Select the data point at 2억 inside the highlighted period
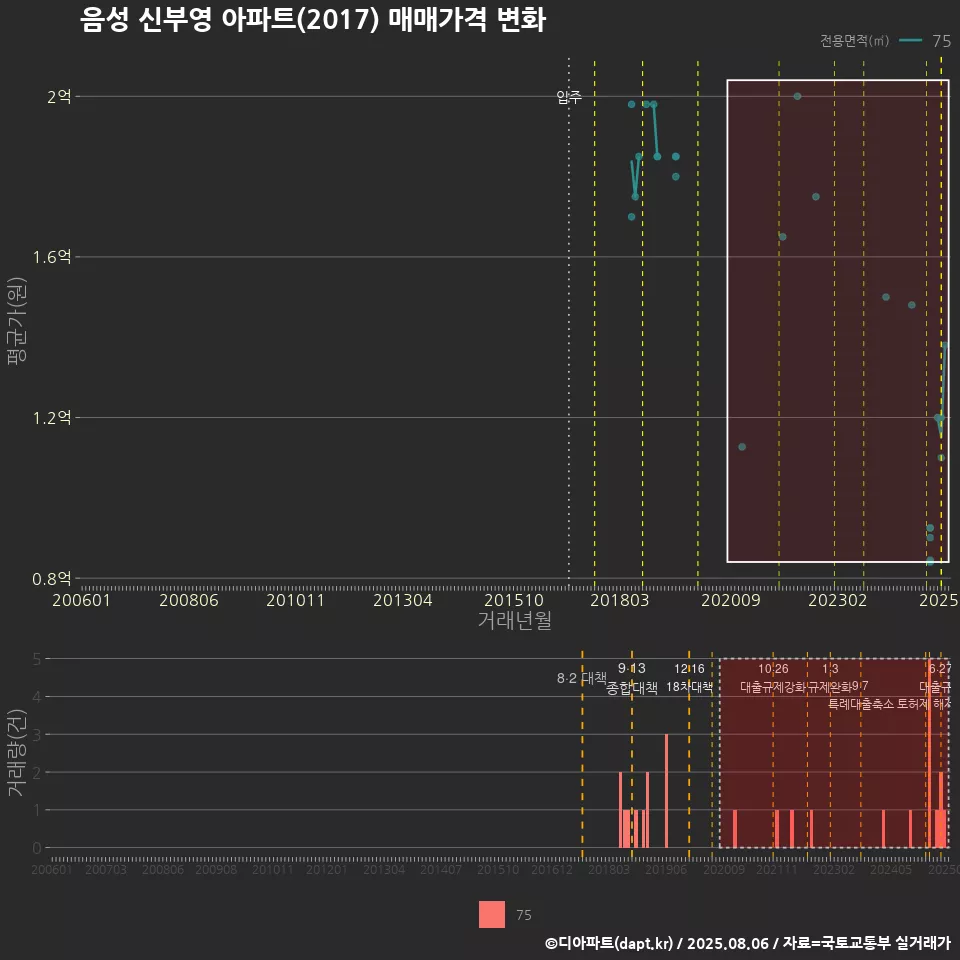960x960 pixels. pos(797,96)
